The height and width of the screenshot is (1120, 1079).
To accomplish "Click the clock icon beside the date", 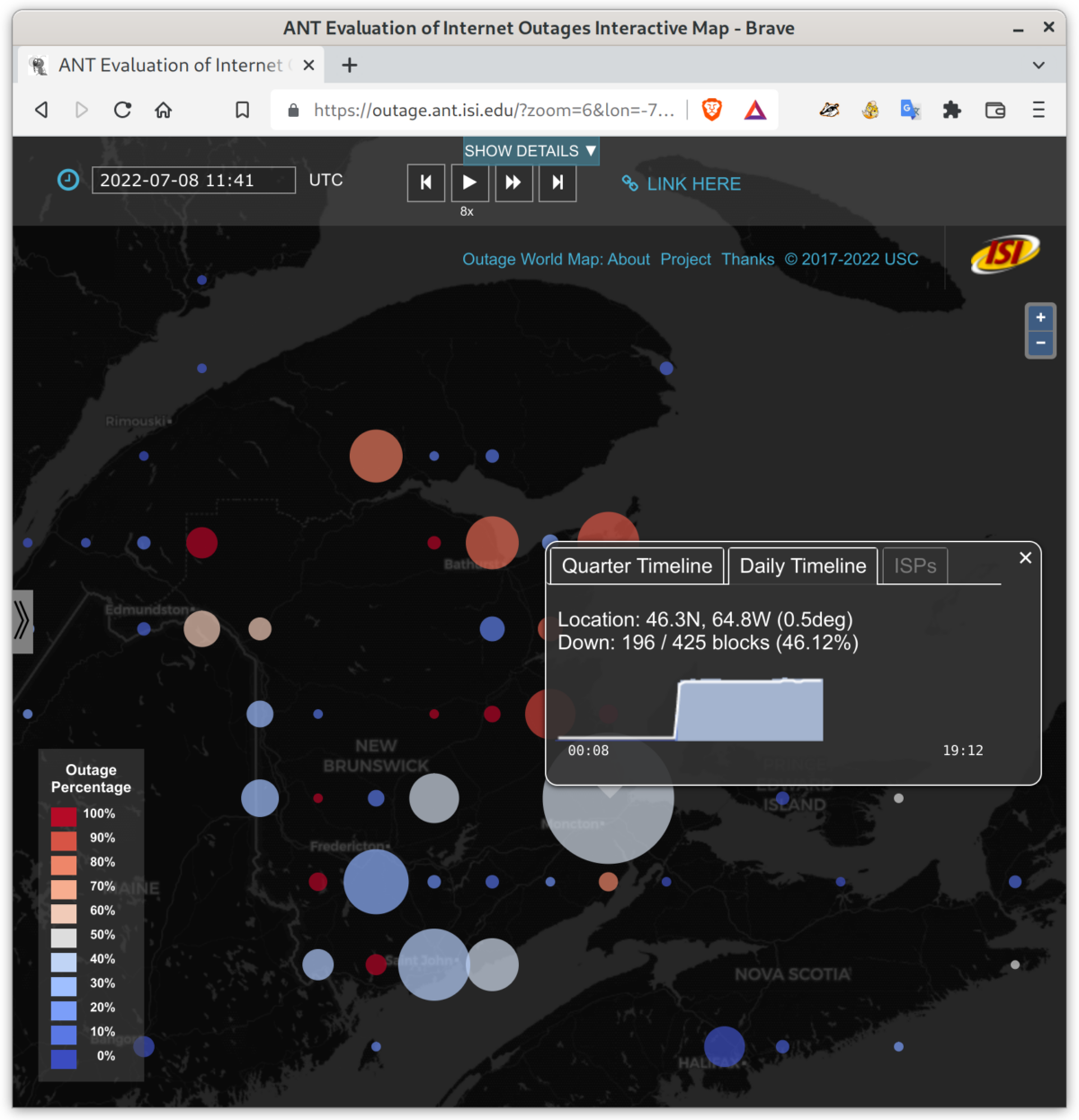I will tap(68, 180).
